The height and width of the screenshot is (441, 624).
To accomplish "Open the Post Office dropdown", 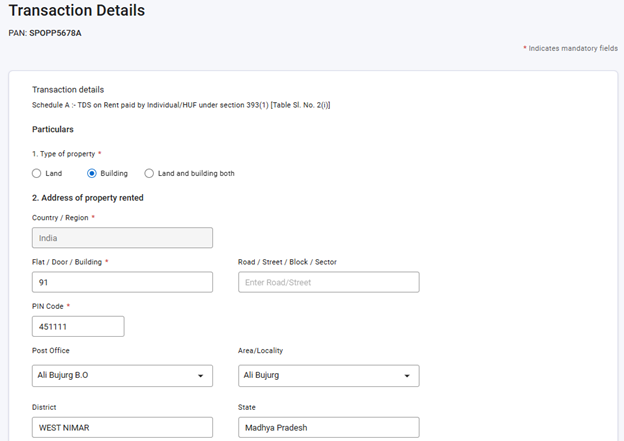I will click(x=122, y=376).
